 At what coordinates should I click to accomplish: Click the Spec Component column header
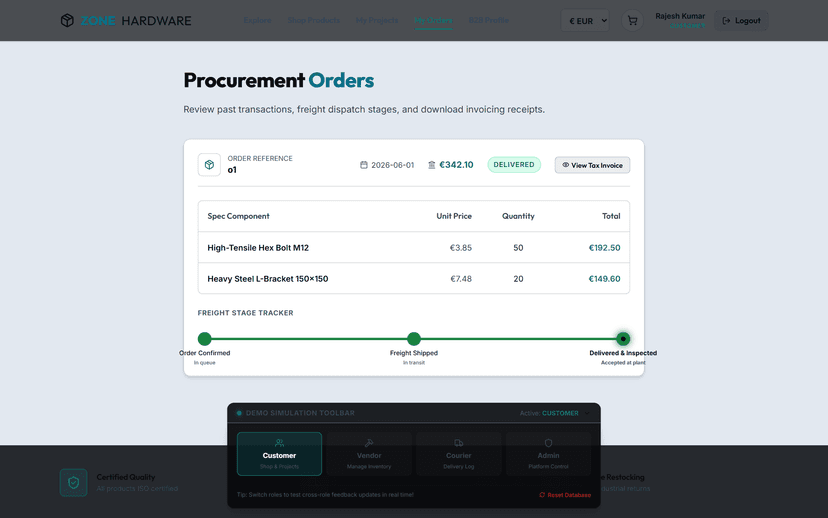(238, 216)
